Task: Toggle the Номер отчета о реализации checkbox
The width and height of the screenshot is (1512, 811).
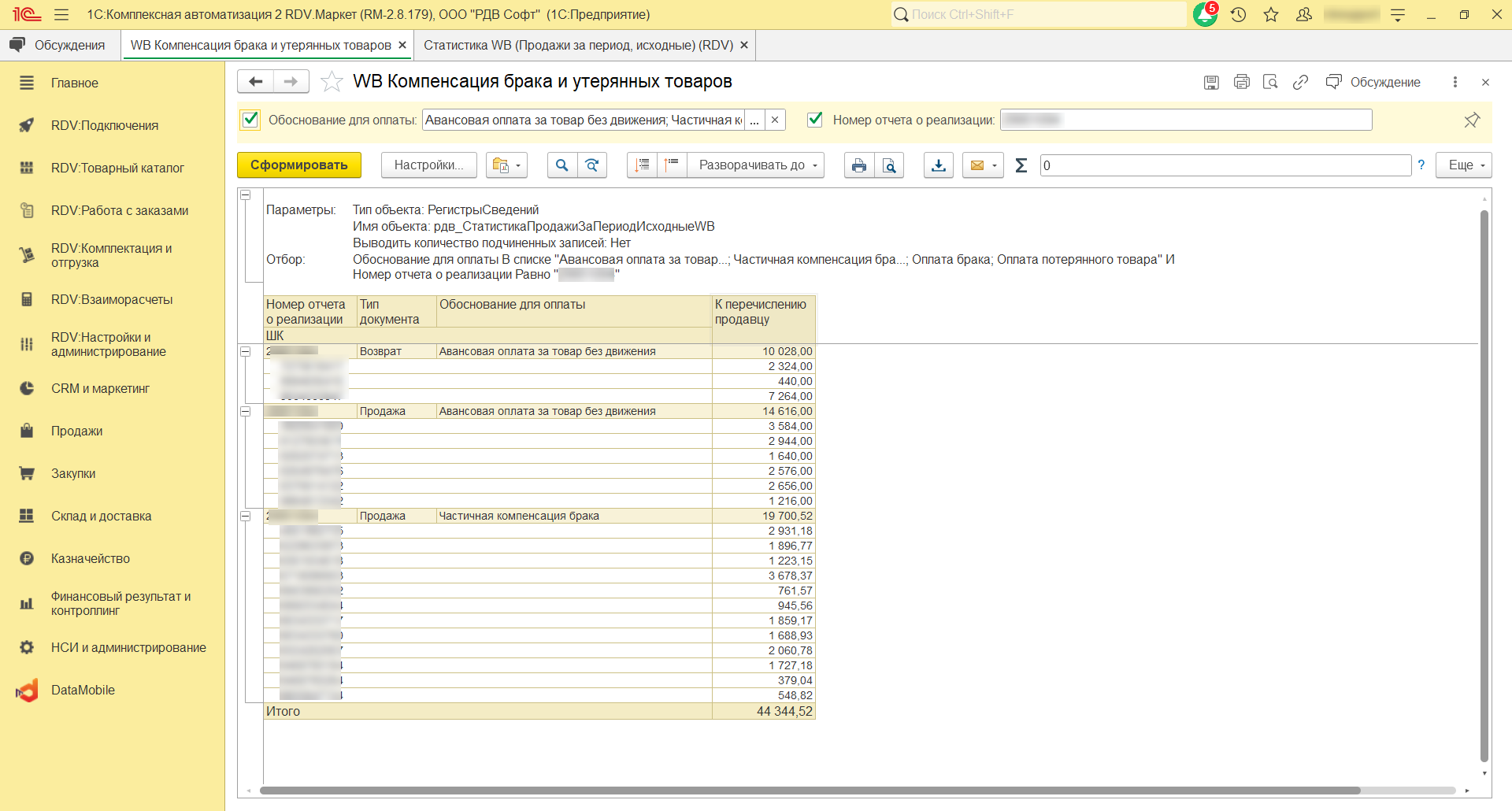Action: [815, 120]
